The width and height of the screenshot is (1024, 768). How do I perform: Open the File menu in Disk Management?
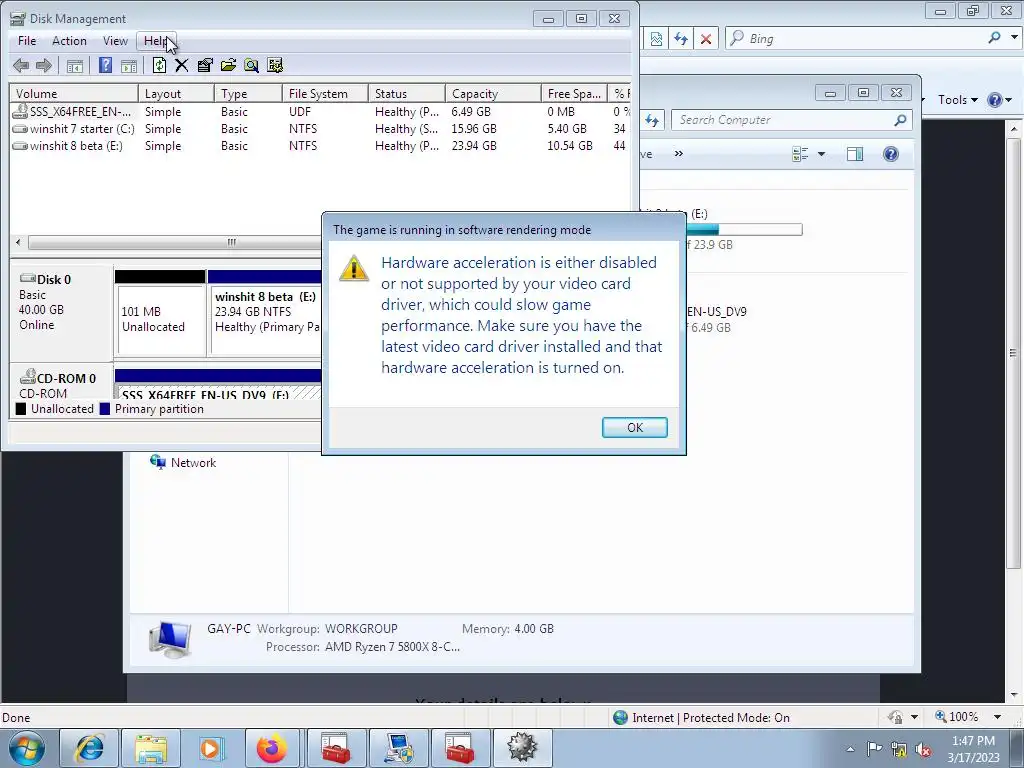tap(27, 40)
